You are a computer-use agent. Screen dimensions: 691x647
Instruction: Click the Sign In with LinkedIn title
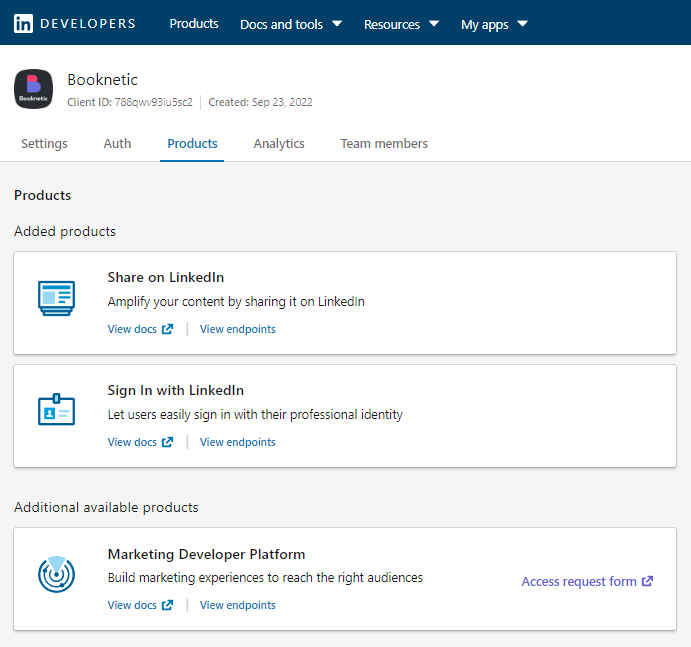tap(176, 390)
